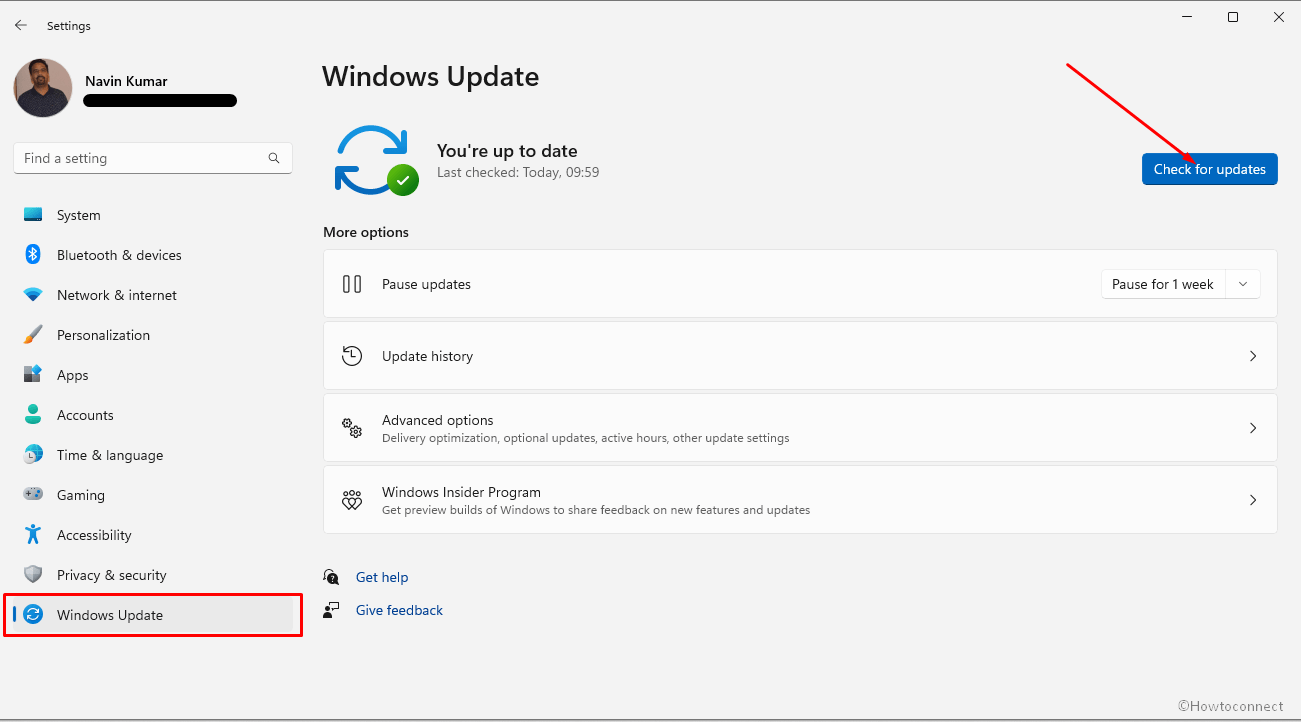Open the System settings category
The height and width of the screenshot is (722, 1301).
153,215
